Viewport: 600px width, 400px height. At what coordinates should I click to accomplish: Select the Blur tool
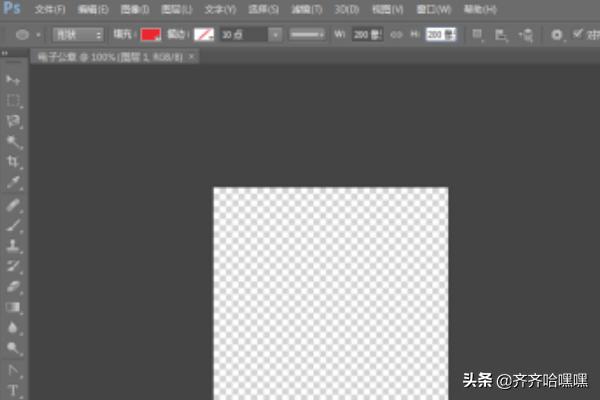click(x=13, y=328)
